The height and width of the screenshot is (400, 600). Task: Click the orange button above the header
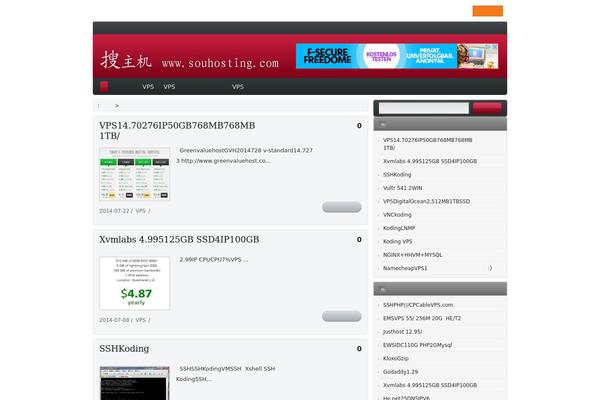coord(488,11)
